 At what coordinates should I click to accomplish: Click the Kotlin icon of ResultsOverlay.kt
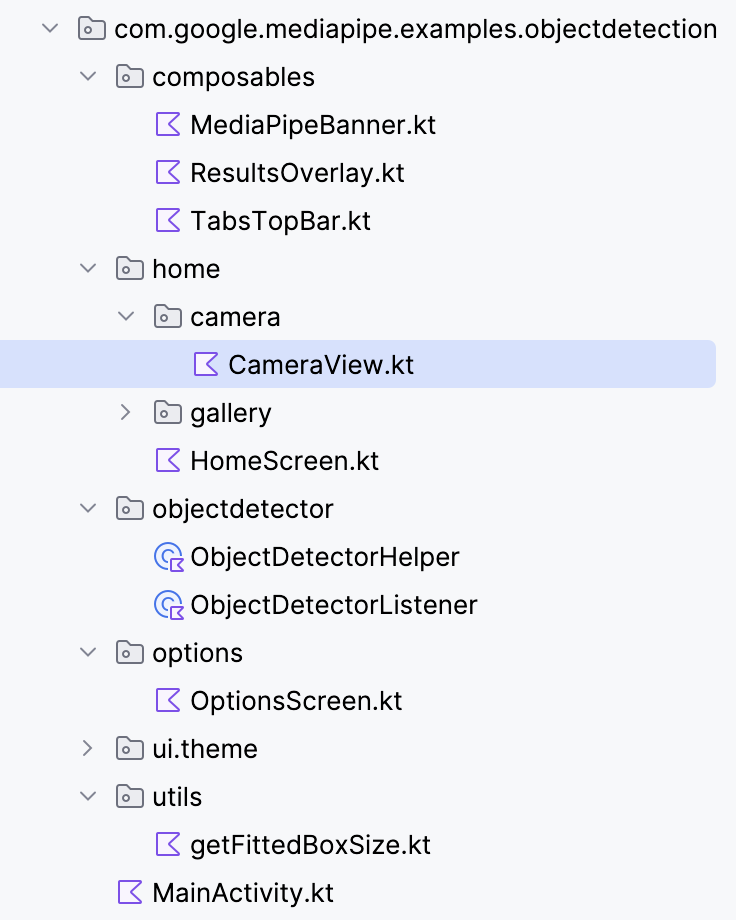tap(168, 172)
